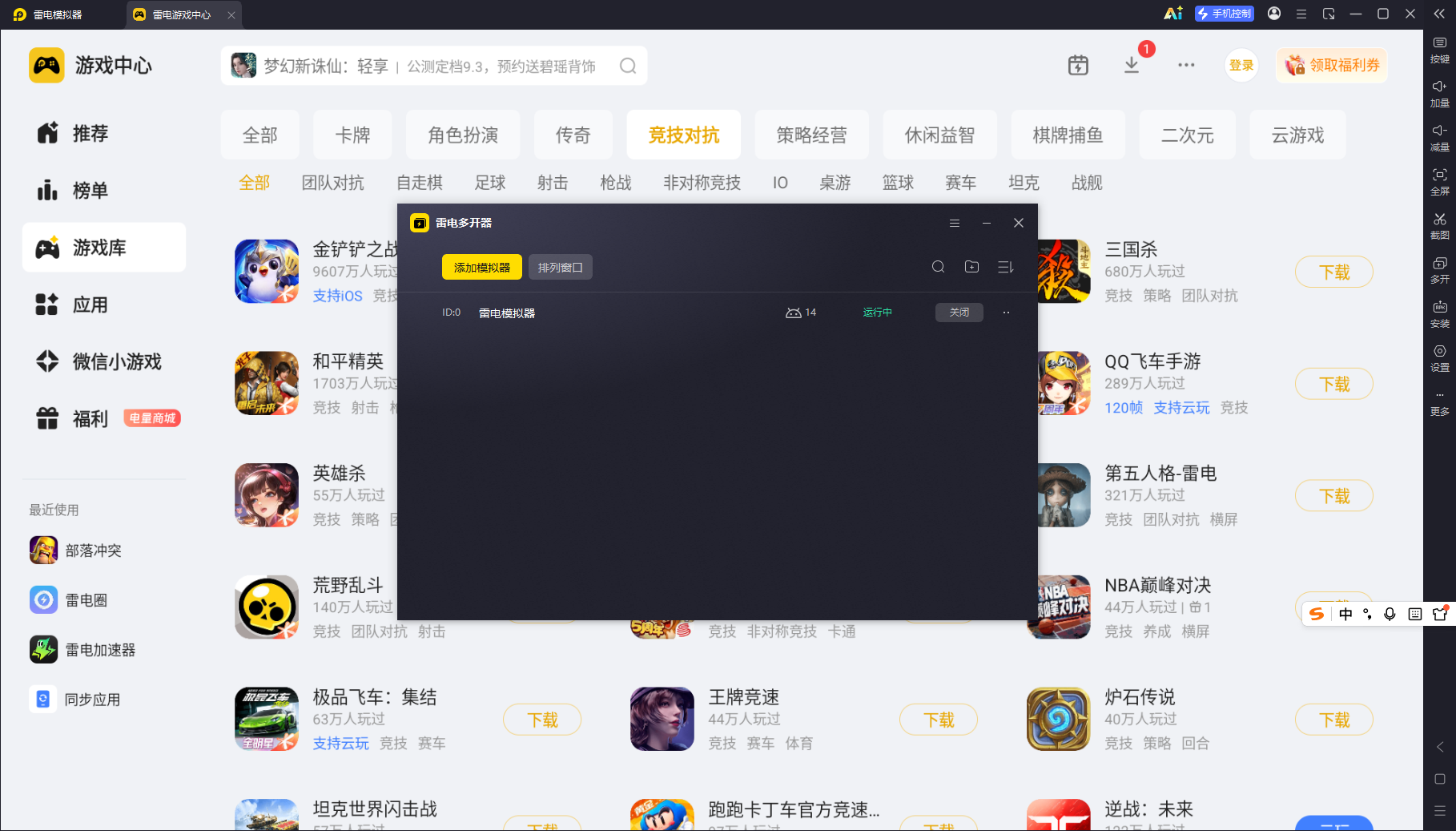Download QQ飞车手游 with its 下载 button
Image resolution: width=1456 pixels, height=831 pixels.
1334,385
